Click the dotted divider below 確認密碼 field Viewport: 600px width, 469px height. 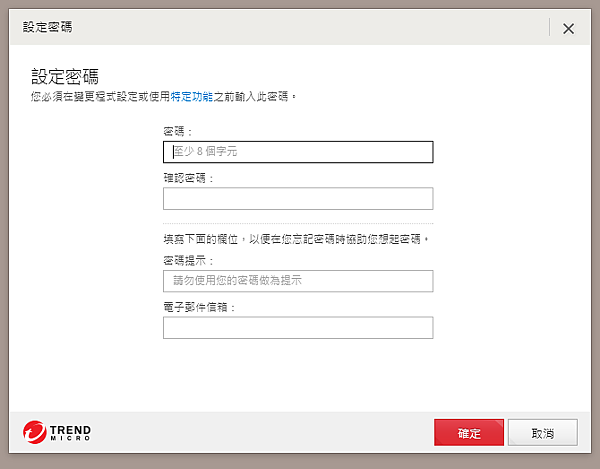(x=298, y=222)
